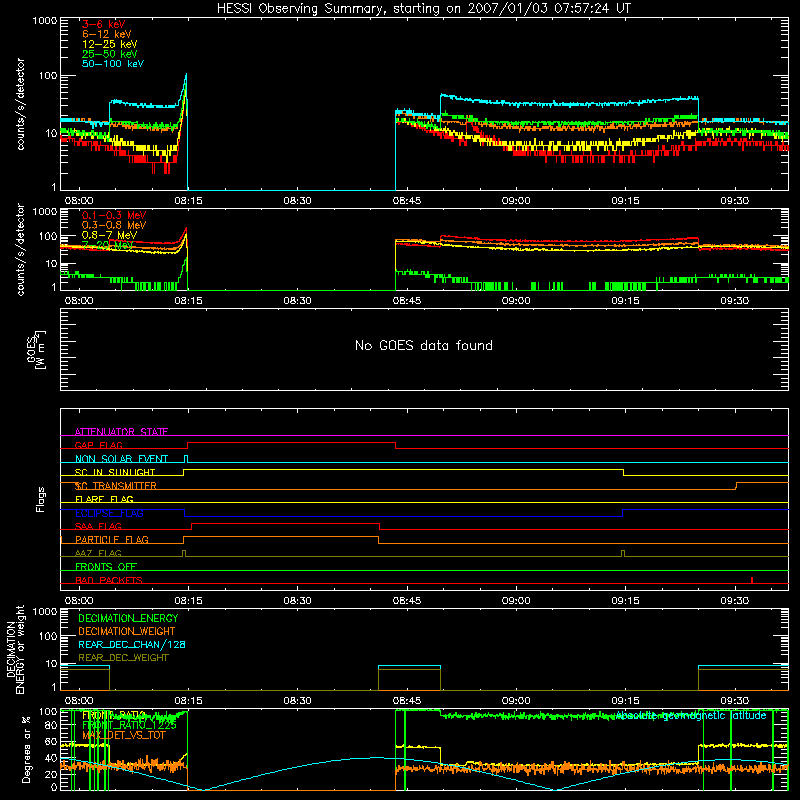Select the ATTENUATOR_STATE flag label

click(121, 432)
